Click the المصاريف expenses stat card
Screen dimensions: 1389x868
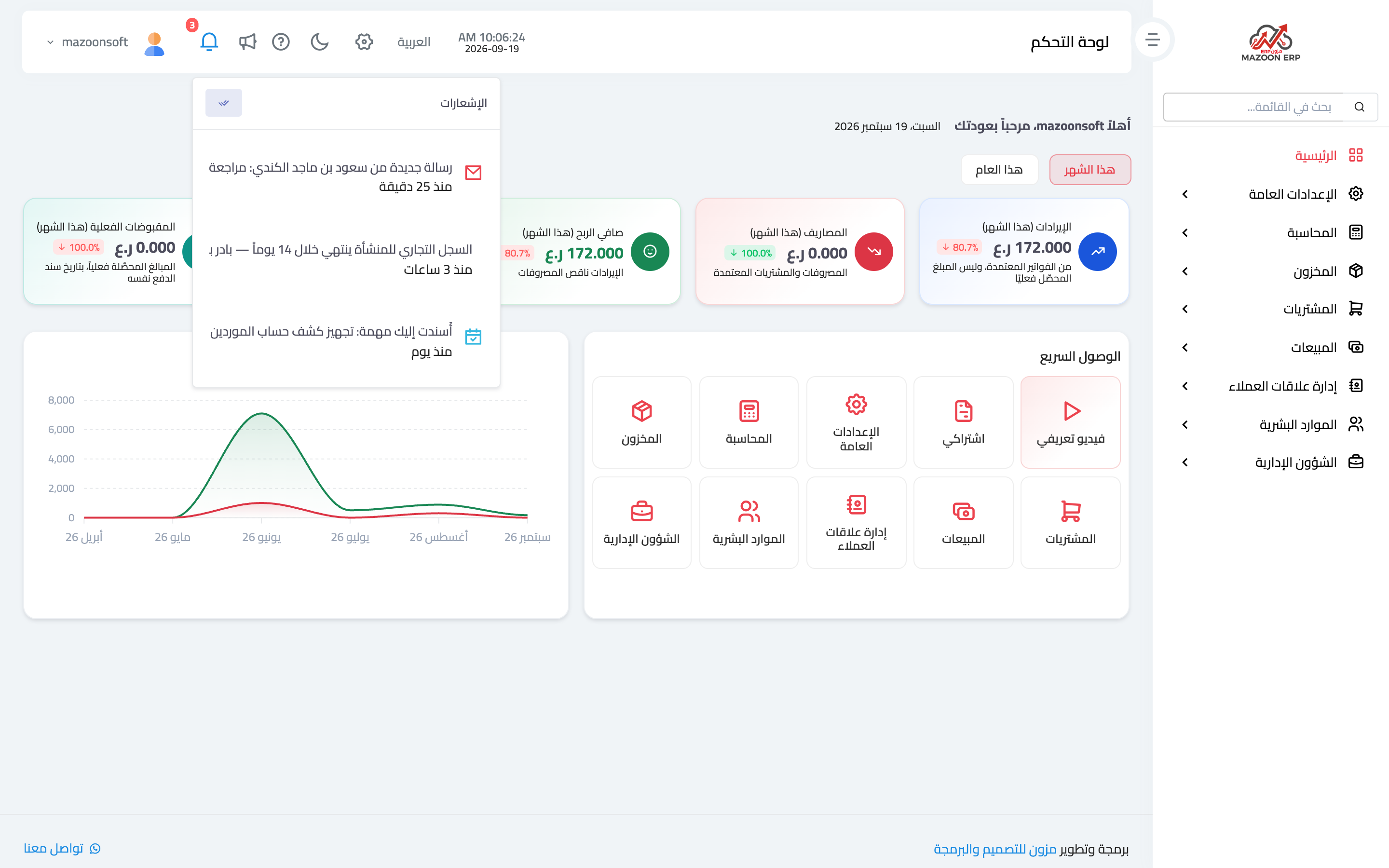pyautogui.click(x=800, y=251)
